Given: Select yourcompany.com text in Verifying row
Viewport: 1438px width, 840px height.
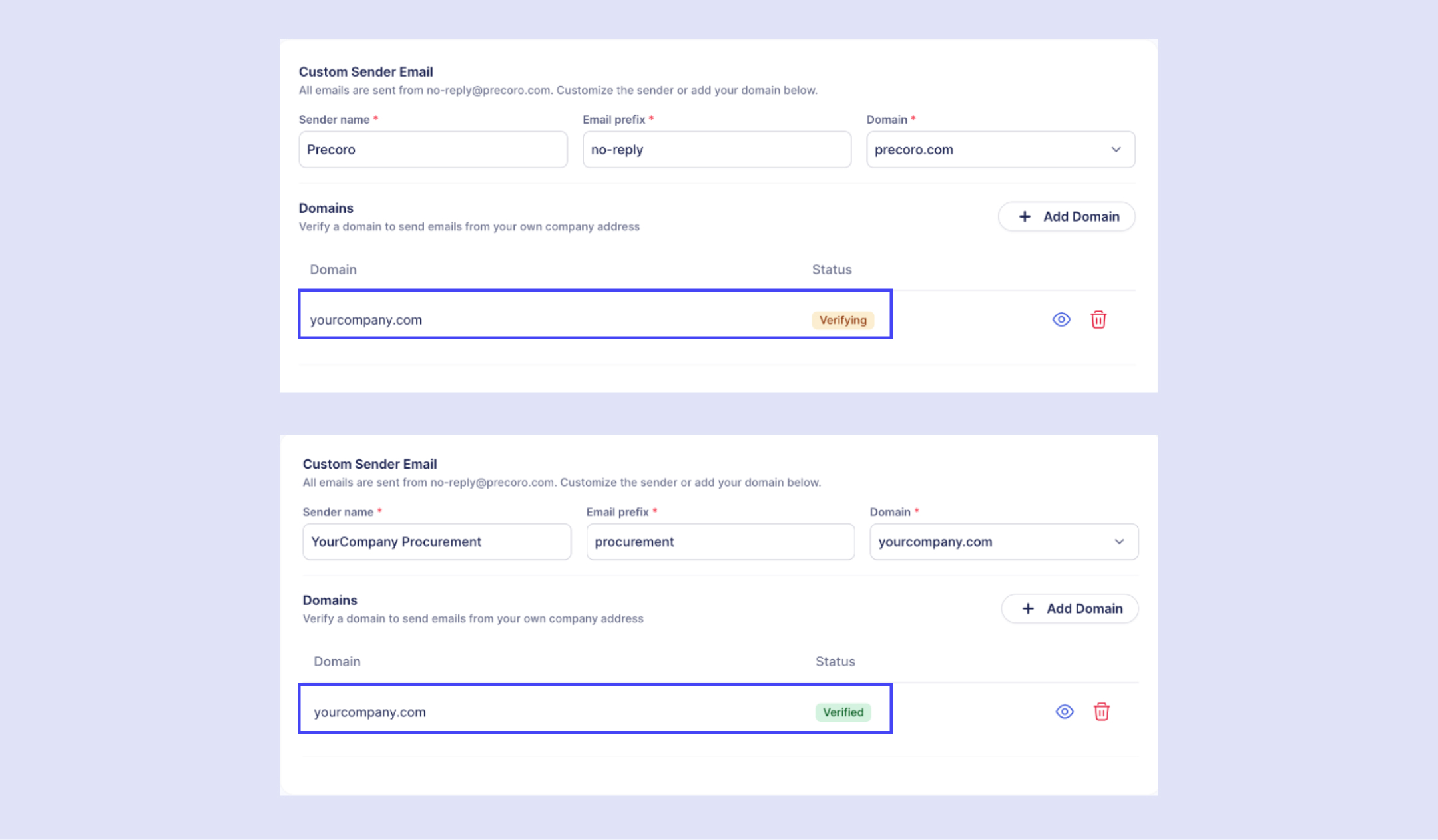Looking at the screenshot, I should click(365, 320).
